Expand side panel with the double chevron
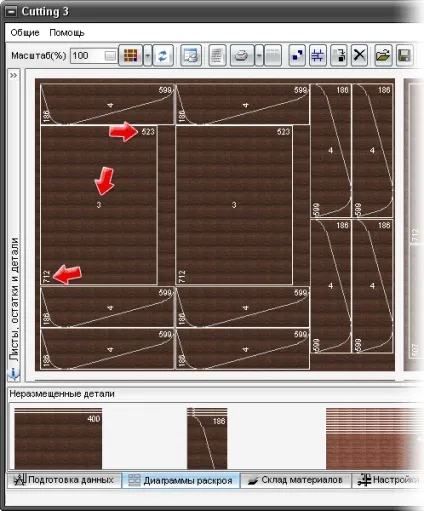The height and width of the screenshot is (511, 424). click(13, 75)
